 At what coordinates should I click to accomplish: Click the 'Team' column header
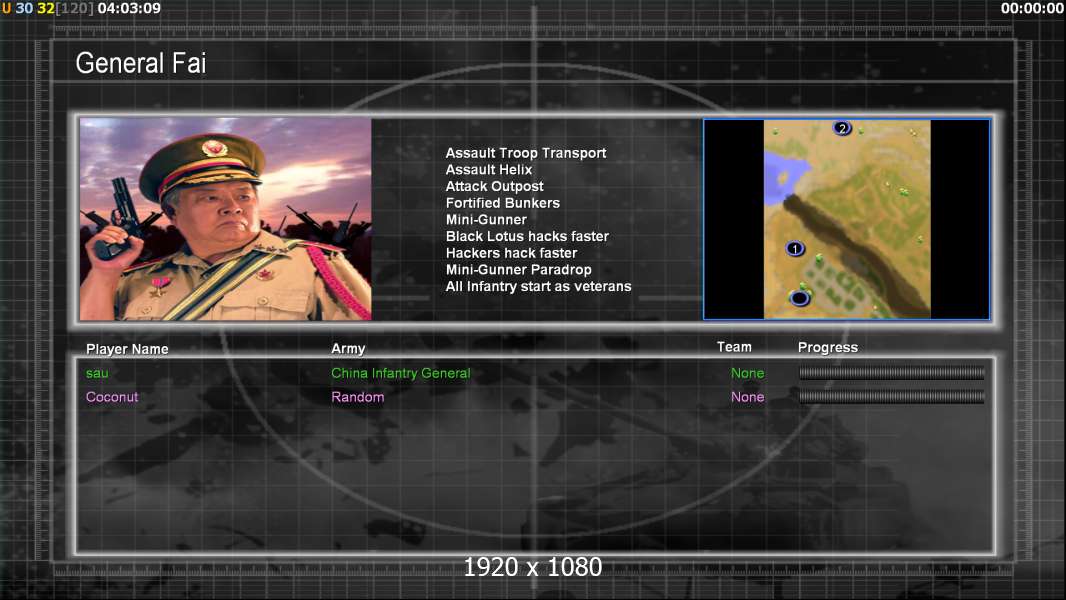tap(734, 347)
